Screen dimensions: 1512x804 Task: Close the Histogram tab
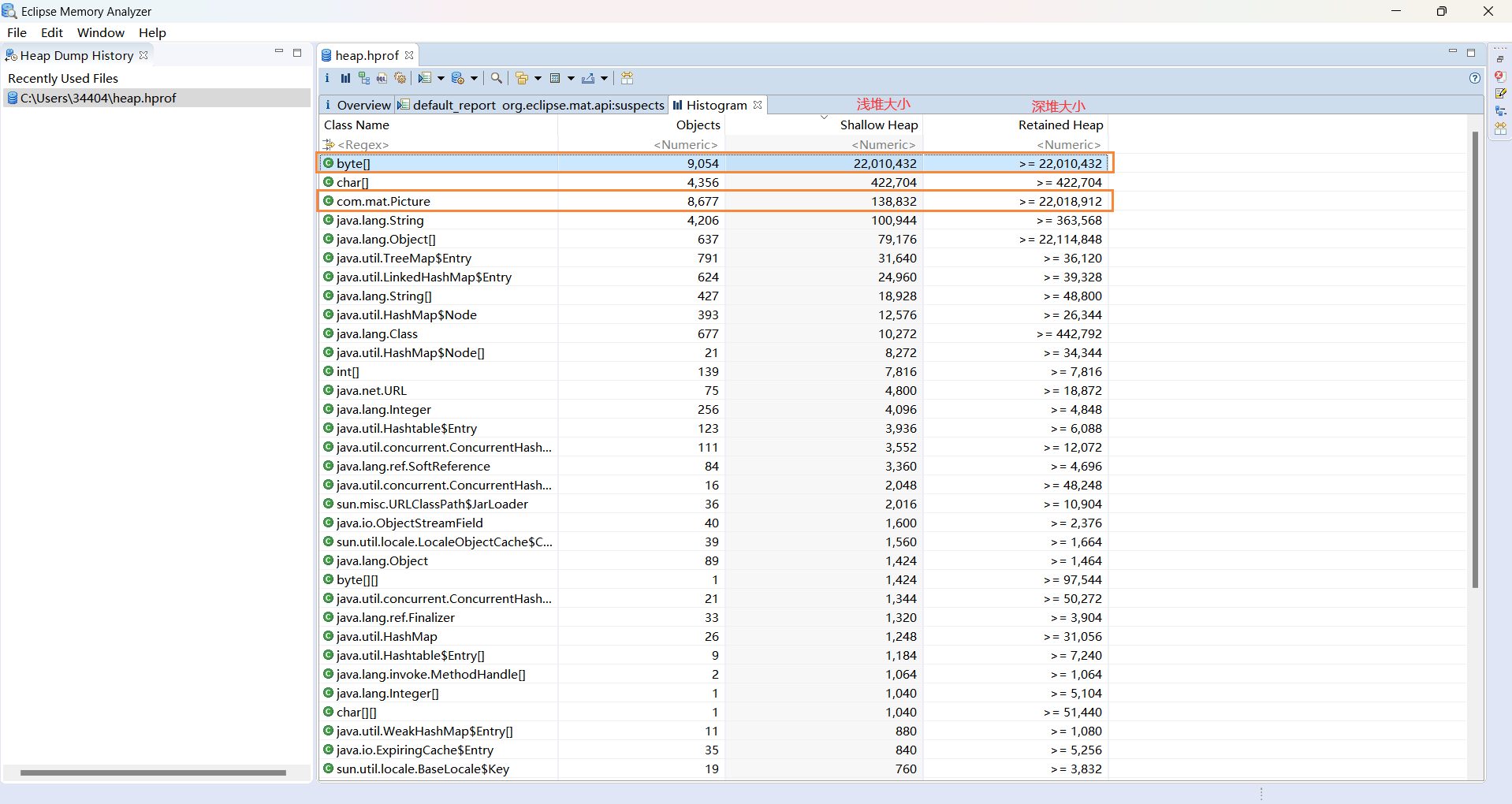tap(758, 105)
